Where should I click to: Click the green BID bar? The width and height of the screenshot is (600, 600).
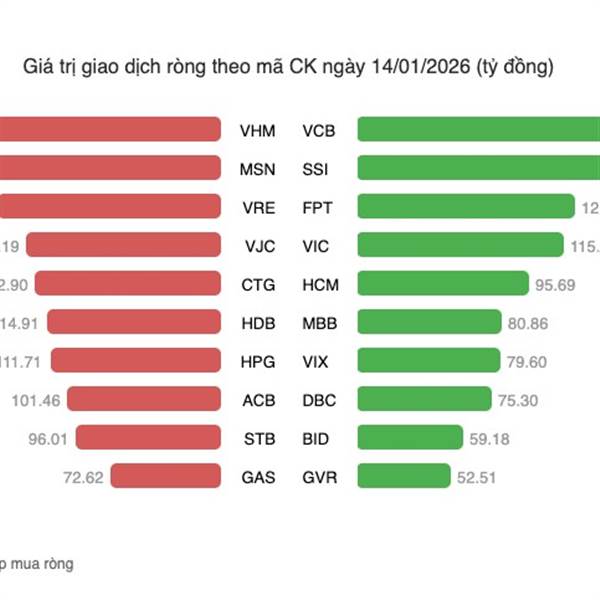[x=410, y=438]
